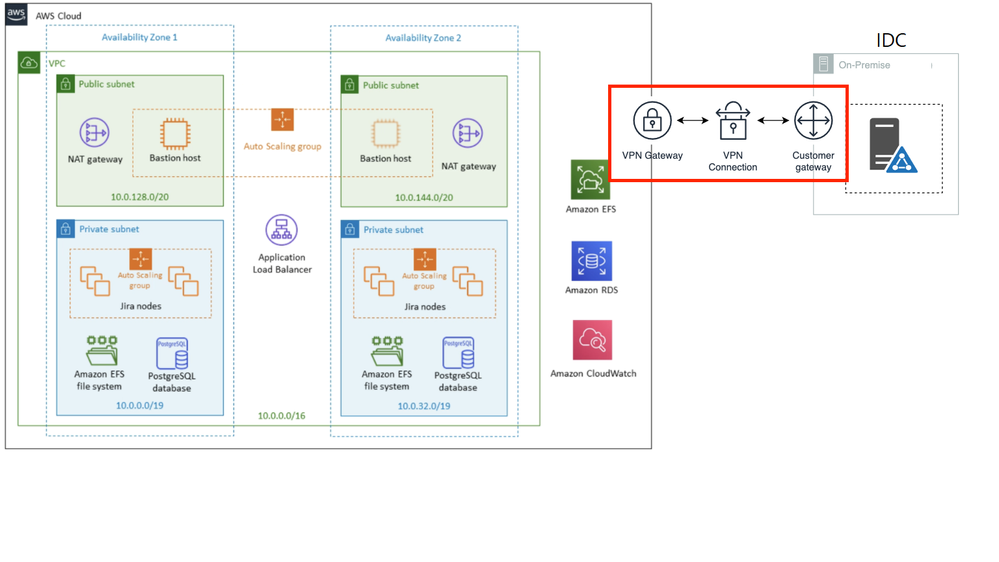Click NAT gateway icon in Availability Zone 1
Screen dimensions: 999x562
(94, 133)
